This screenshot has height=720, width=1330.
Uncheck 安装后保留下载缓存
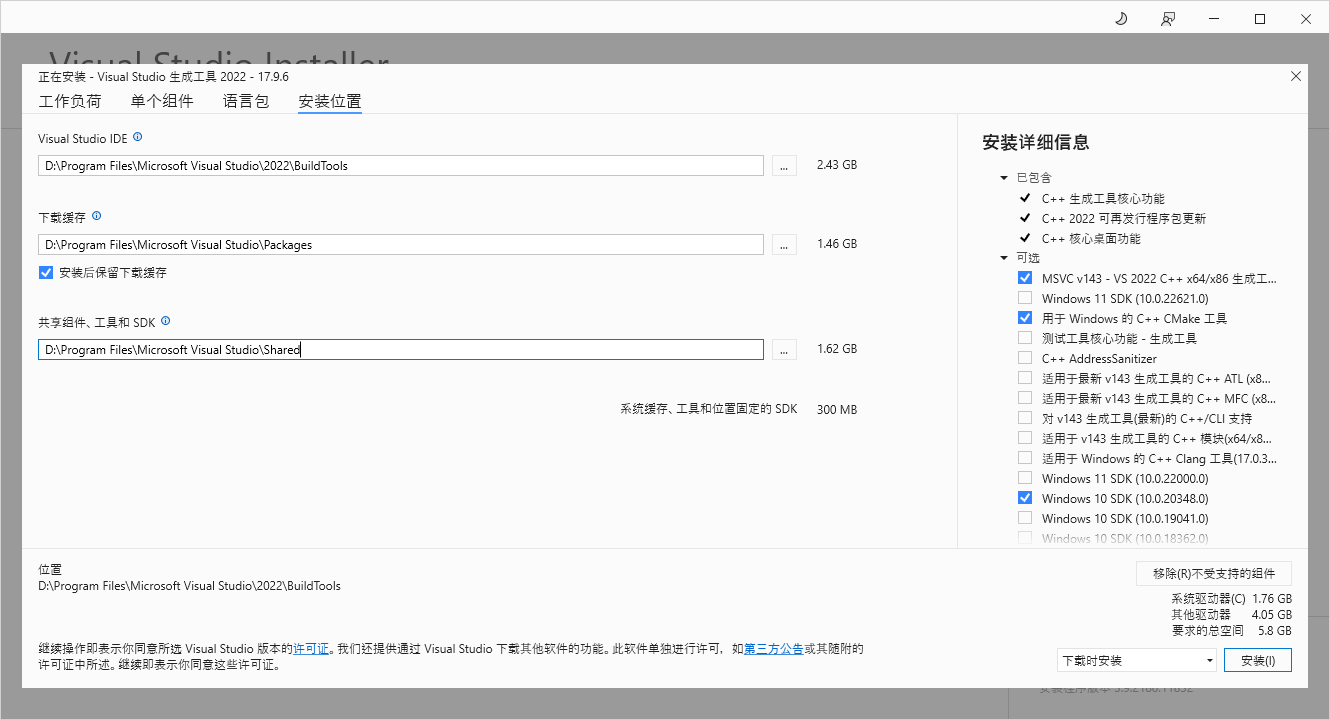click(45, 272)
